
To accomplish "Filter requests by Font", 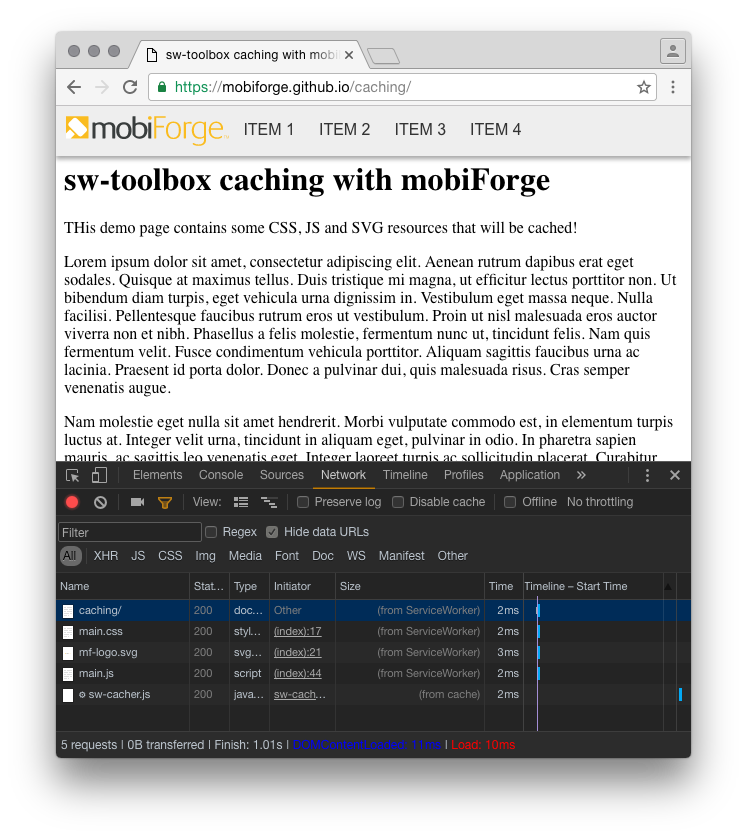I will click(287, 556).
